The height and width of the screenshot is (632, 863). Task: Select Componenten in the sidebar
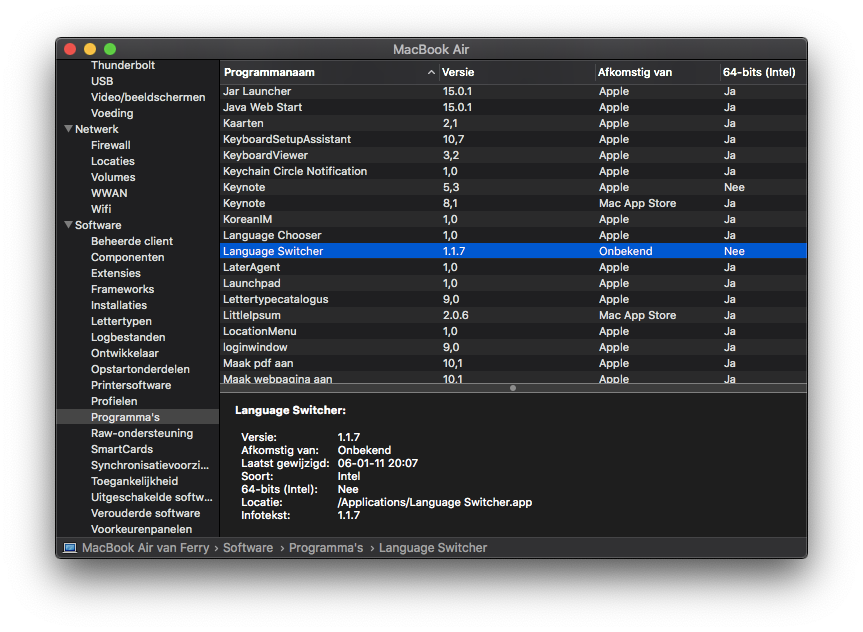point(127,257)
